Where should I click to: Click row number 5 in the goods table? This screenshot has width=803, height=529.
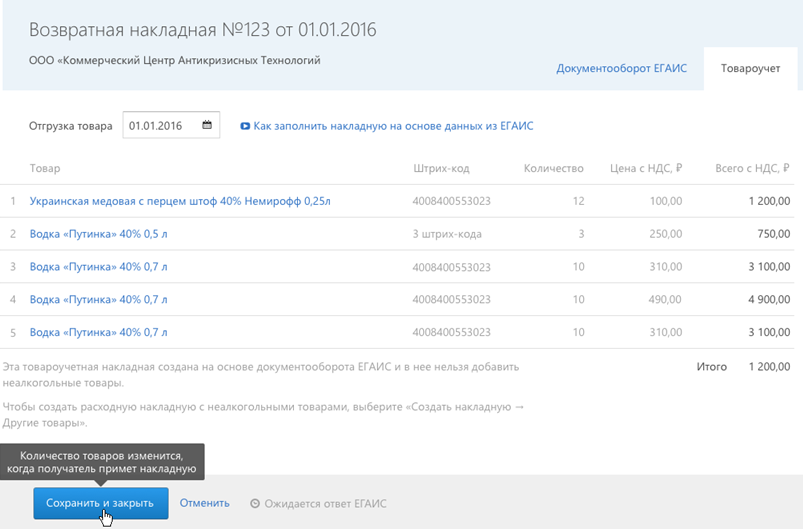[13, 332]
